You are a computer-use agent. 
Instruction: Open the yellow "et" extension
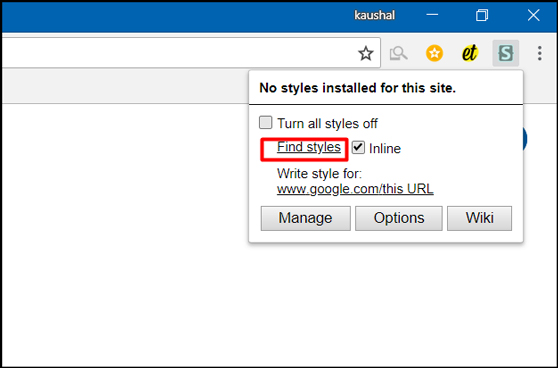tap(469, 53)
